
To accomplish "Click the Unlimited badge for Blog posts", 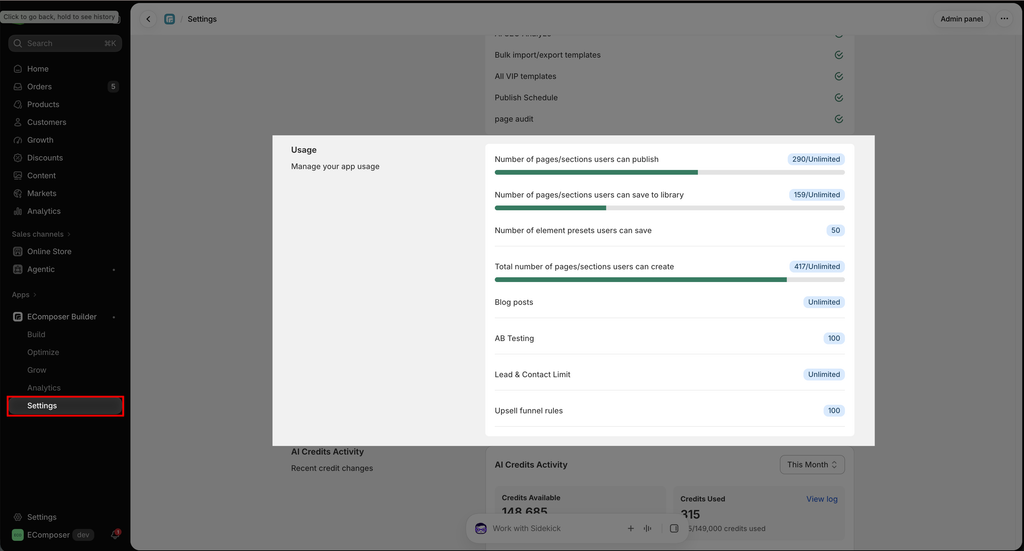I will coord(824,302).
